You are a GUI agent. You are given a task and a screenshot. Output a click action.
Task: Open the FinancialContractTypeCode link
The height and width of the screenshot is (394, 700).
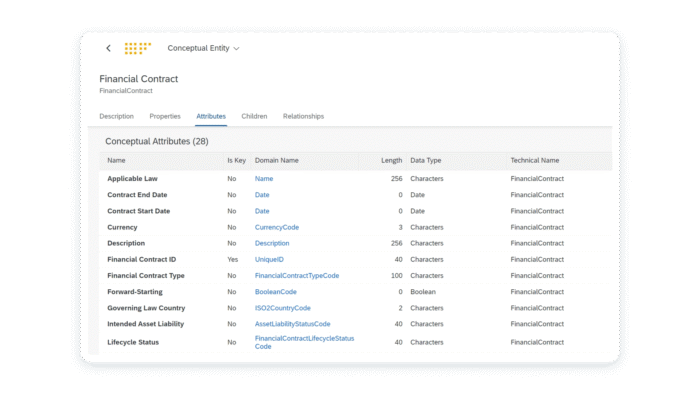[297, 276]
